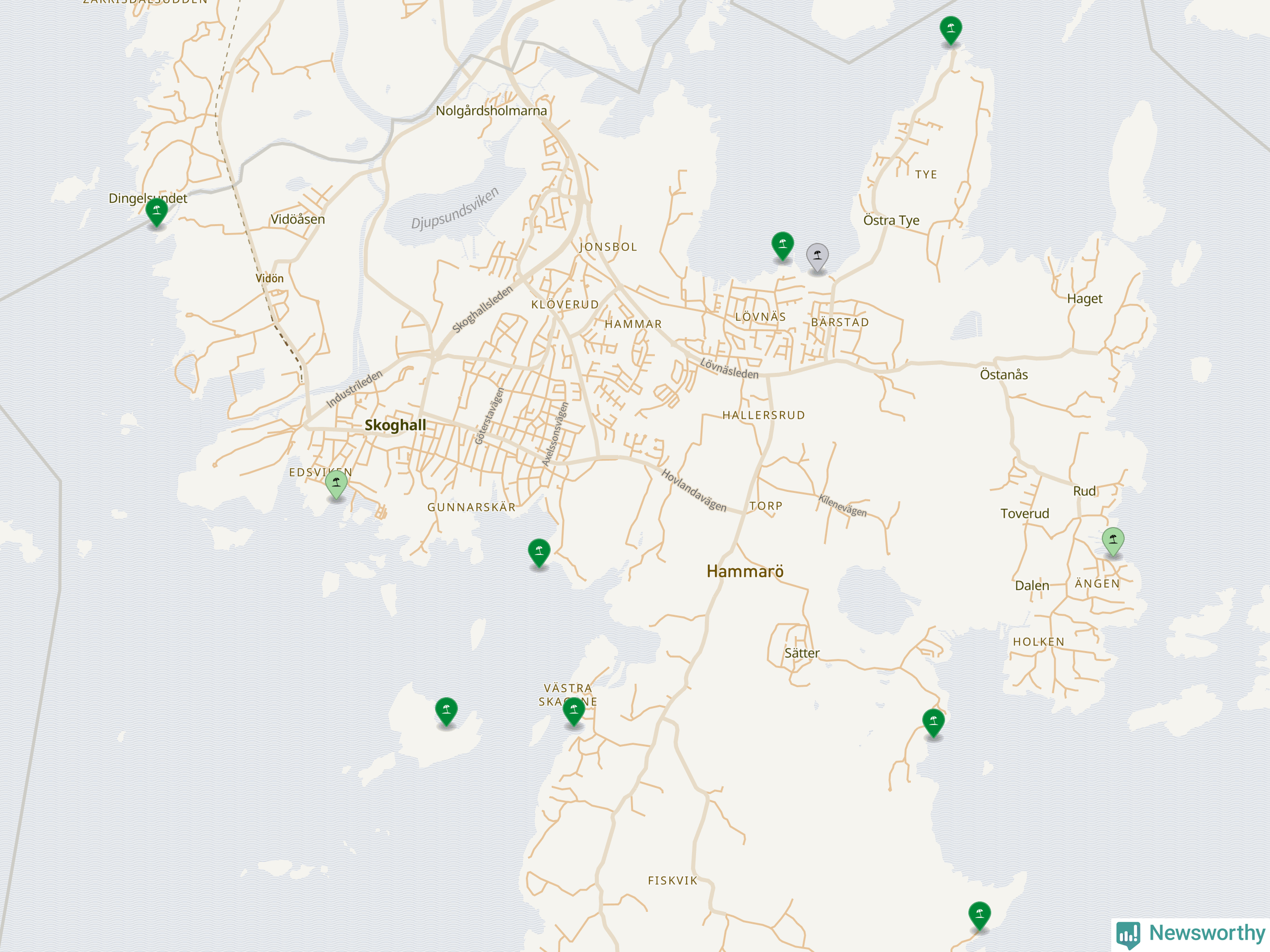Click the Rud place label

(1084, 491)
